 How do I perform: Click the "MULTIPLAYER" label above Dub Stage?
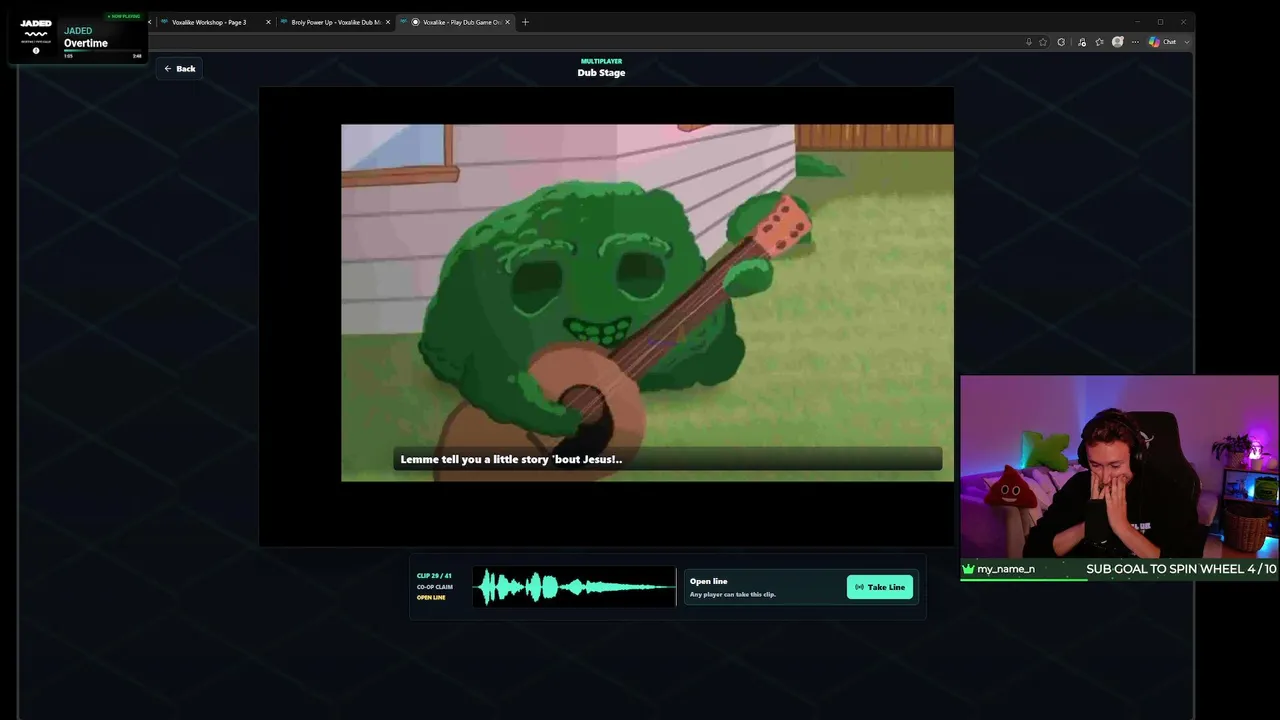click(x=601, y=61)
